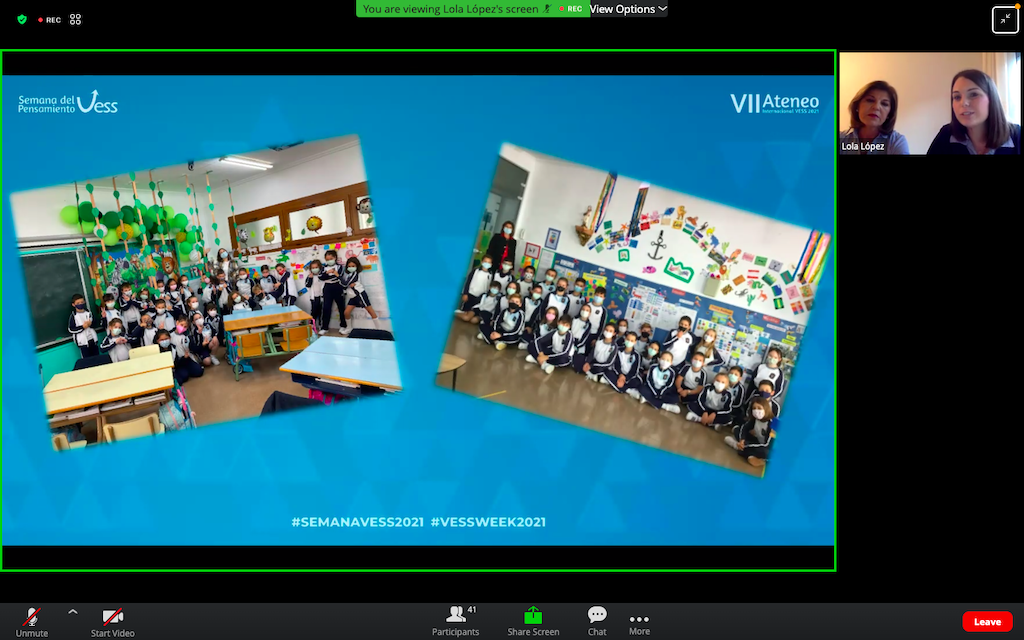Exit full screen with the collapse arrows icon
1024x640 pixels.
pos(1005,20)
